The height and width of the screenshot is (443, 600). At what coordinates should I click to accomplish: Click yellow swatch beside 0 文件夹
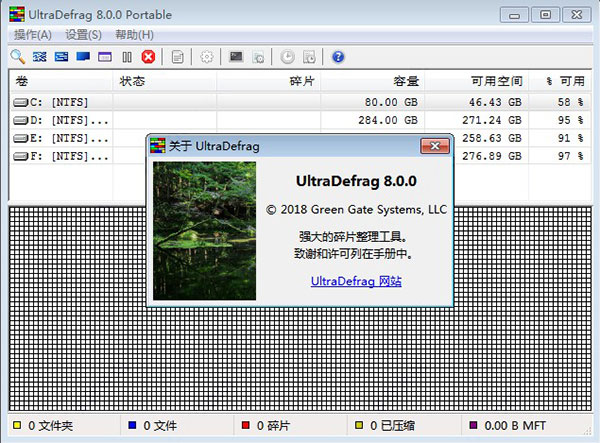point(17,425)
